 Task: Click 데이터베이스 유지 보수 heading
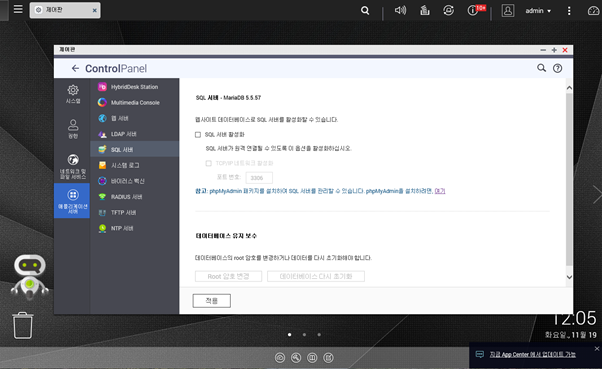coord(226,236)
